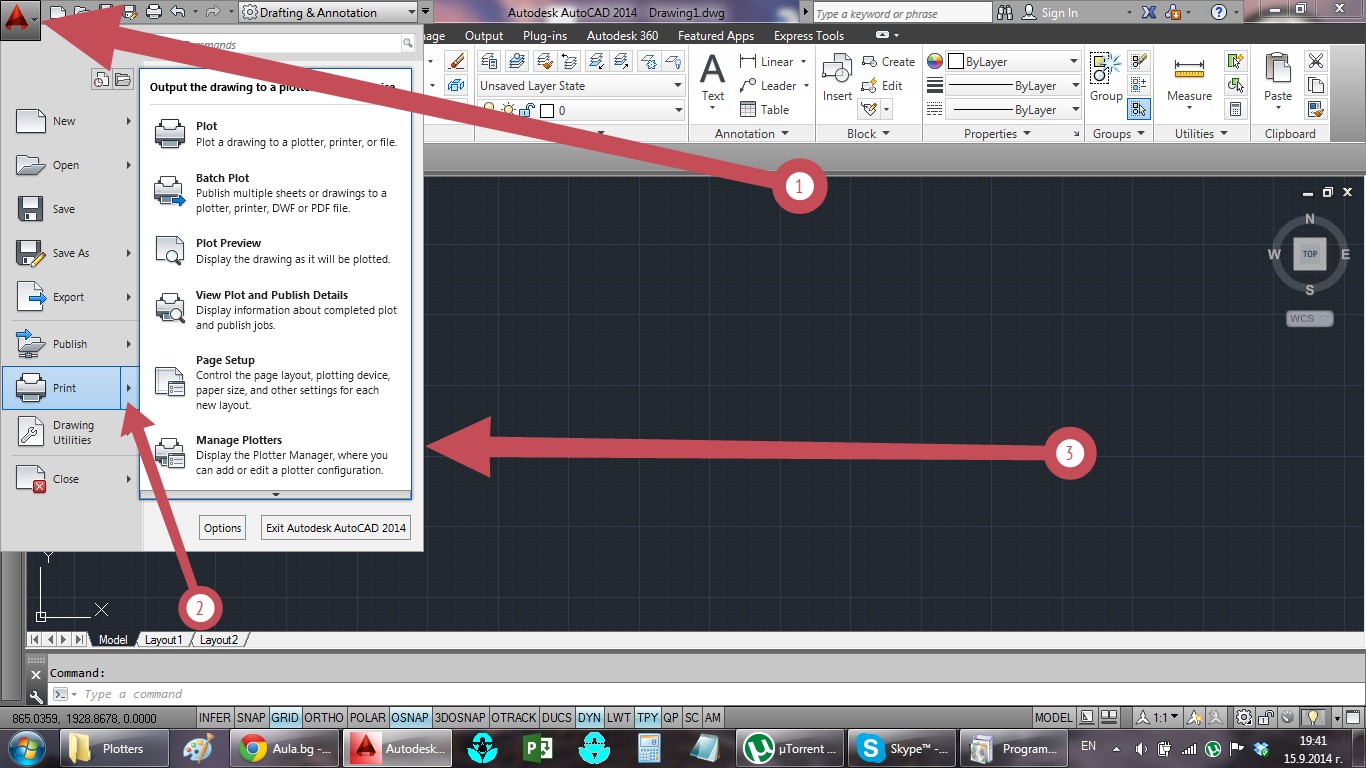Click the Options button in application menu

223,528
